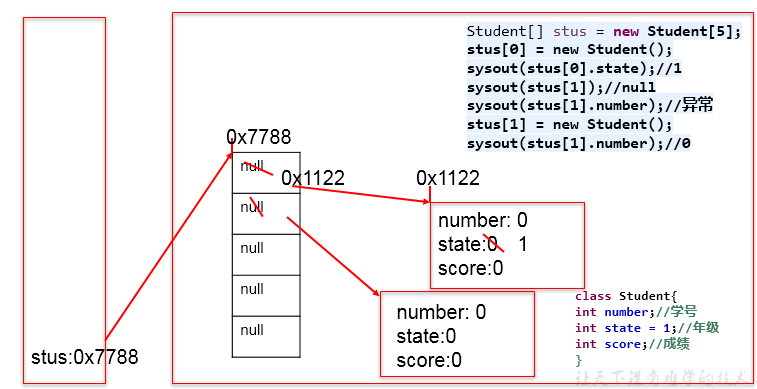Click the new state value '1' in upper object
The image size is (757, 389).
pyautogui.click(x=523, y=245)
